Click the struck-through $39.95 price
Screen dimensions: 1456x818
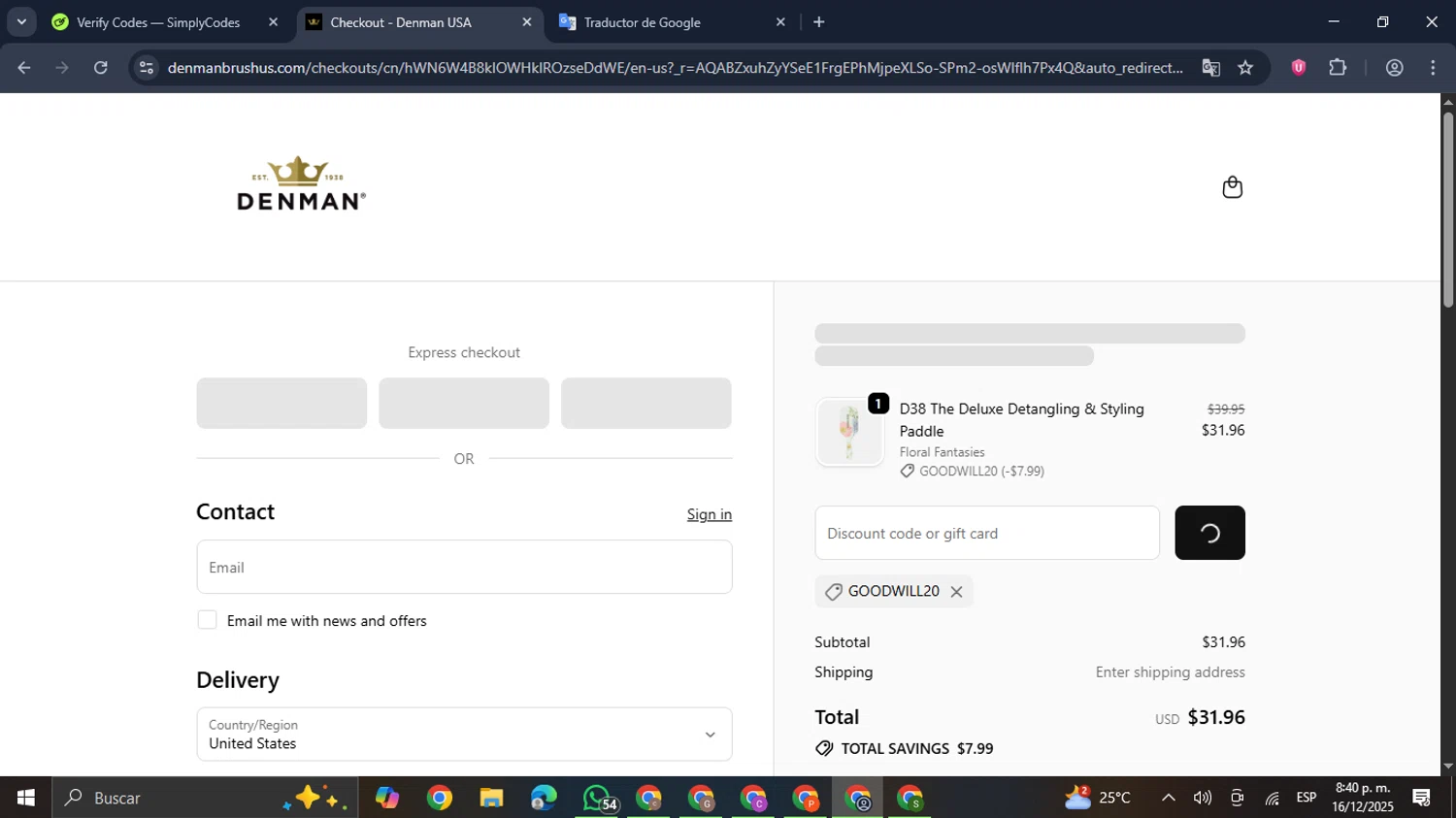point(1226,409)
